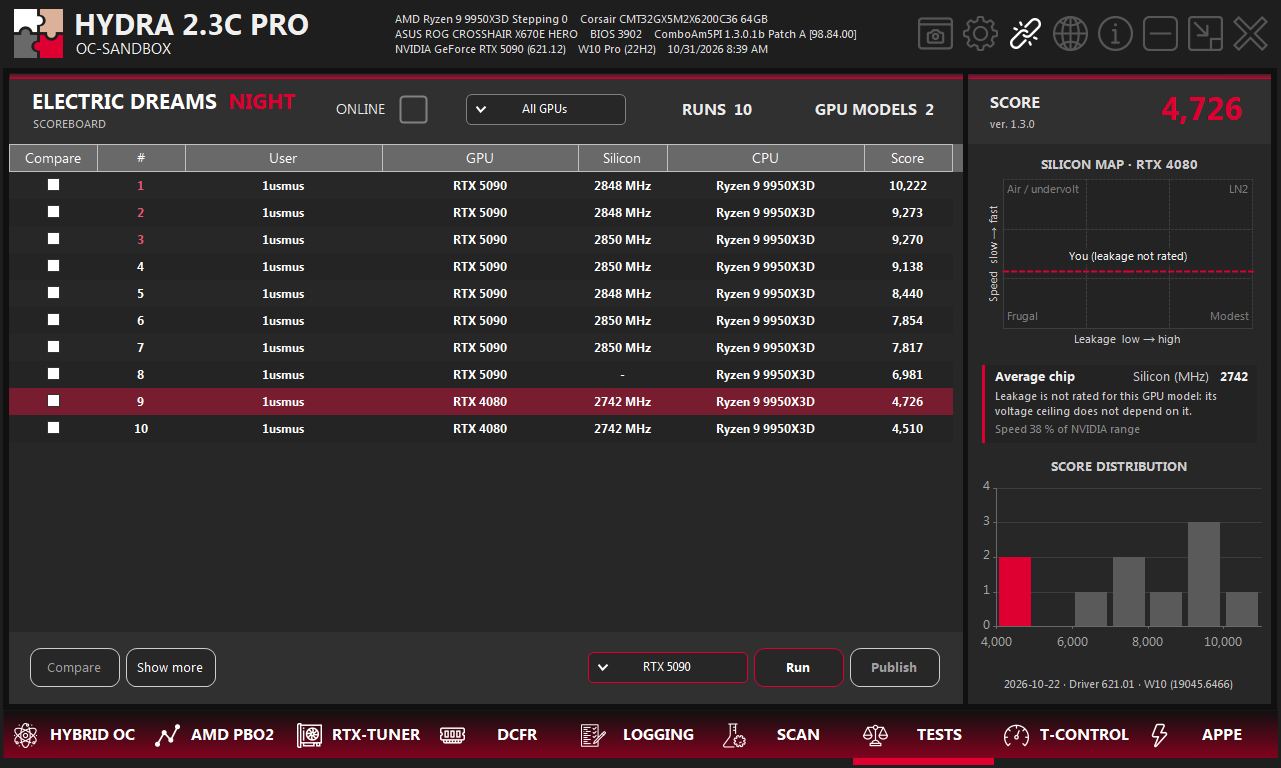This screenshot has width=1281, height=768.
Task: Mark run 5 for comparison
Action: click(53, 293)
